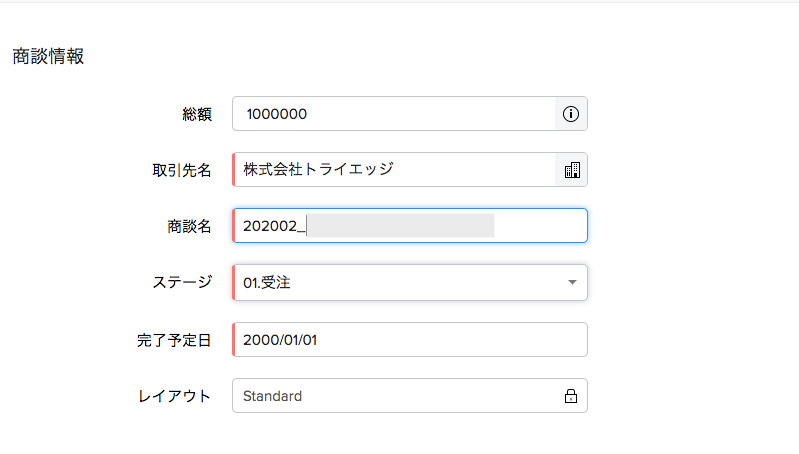This screenshot has height=454, width=799.
Task: Click the info icon in 総額 field
Action: tap(571, 114)
